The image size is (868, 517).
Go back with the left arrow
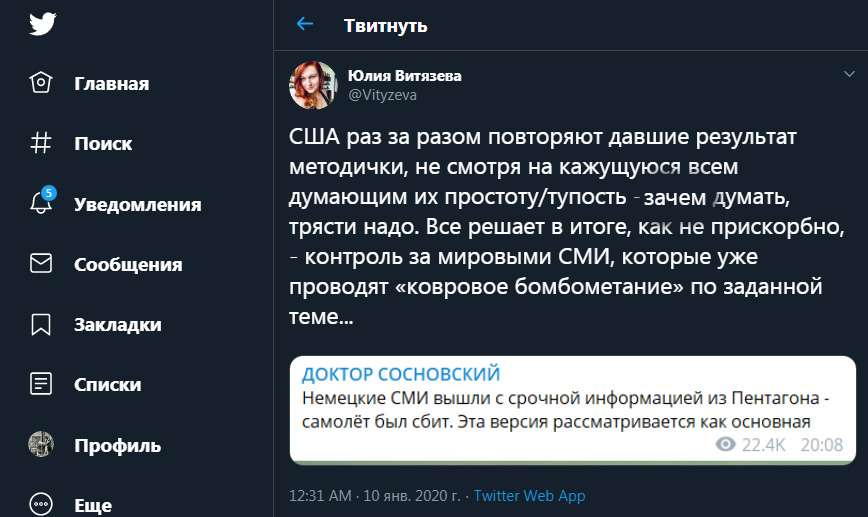(305, 24)
